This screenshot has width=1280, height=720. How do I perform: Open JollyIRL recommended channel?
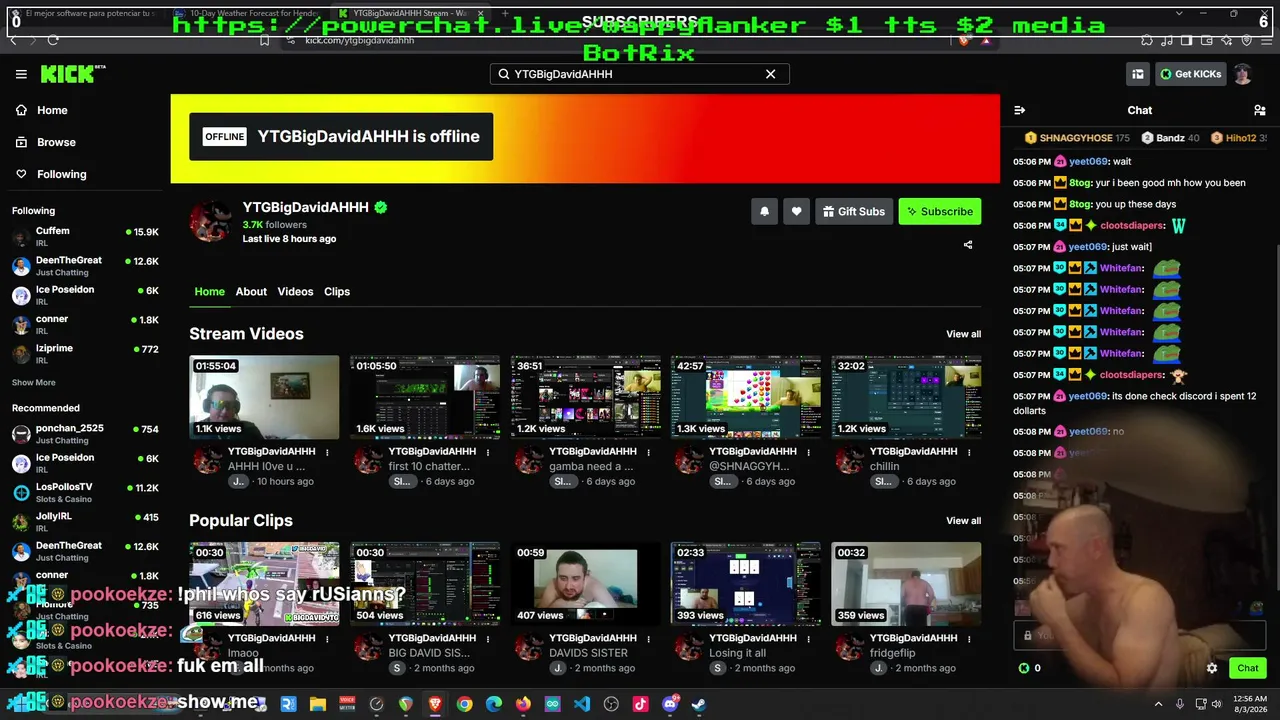[85, 522]
